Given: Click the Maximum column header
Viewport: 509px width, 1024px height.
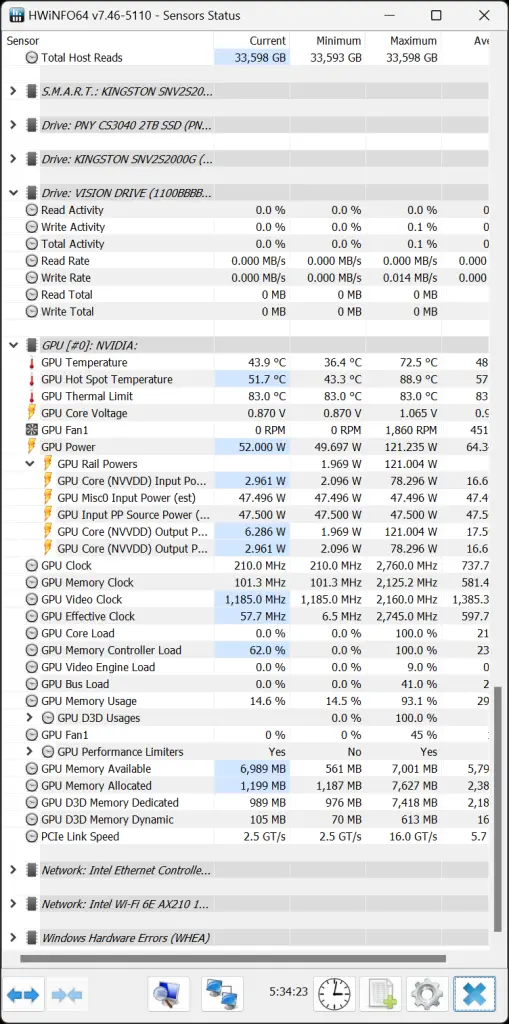Looking at the screenshot, I should [x=403, y=40].
